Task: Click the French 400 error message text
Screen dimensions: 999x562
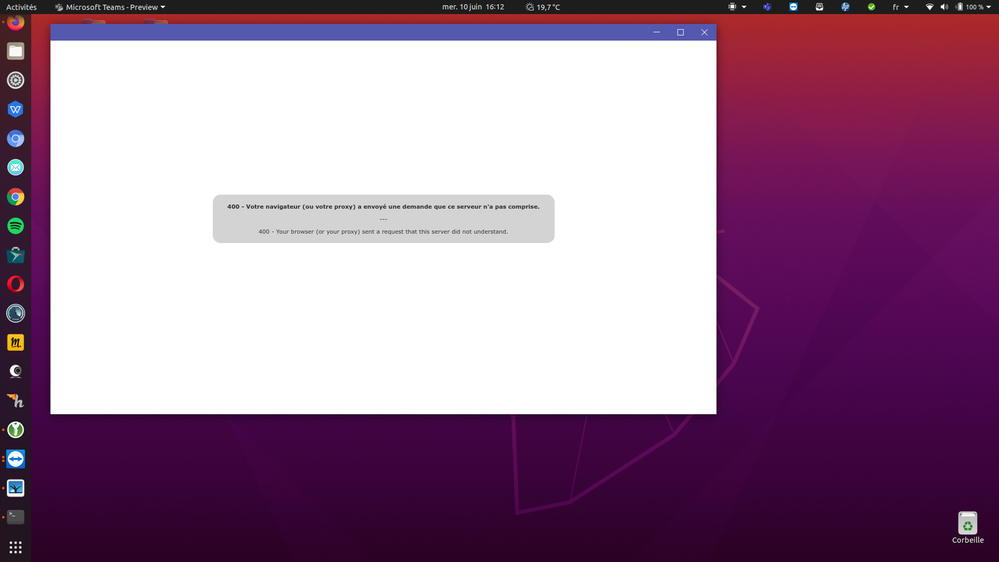Action: (x=383, y=206)
